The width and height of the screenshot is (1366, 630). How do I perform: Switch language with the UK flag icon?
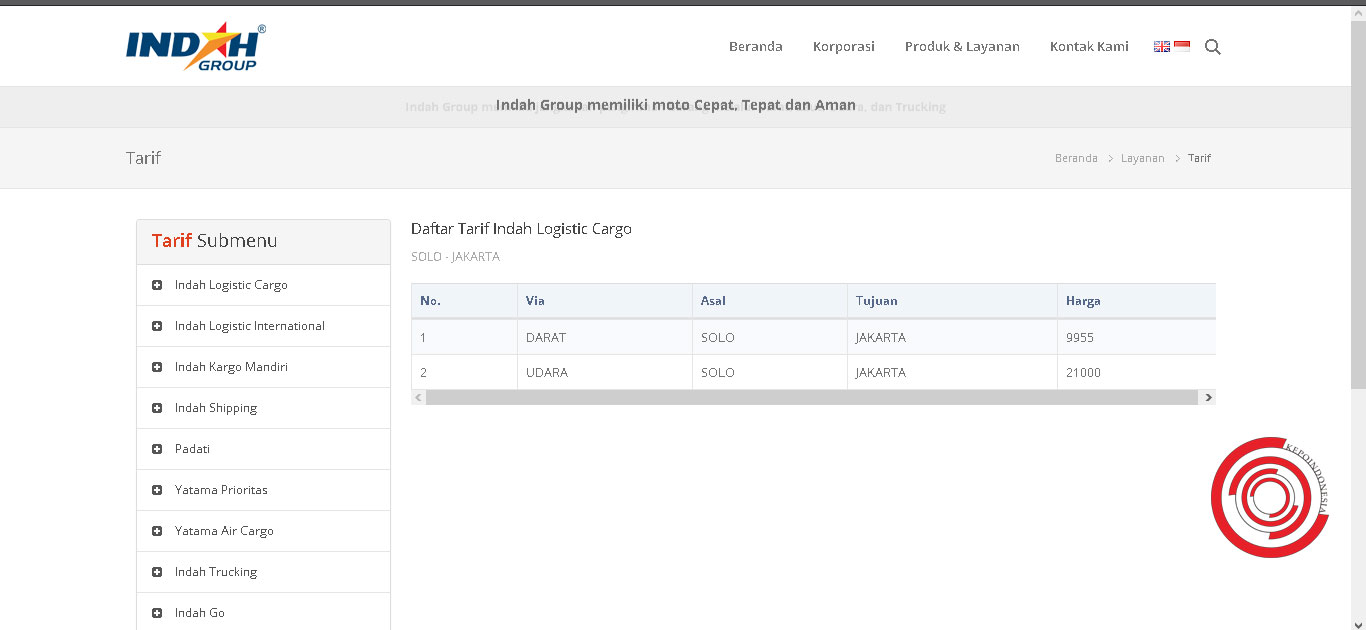click(x=1162, y=46)
